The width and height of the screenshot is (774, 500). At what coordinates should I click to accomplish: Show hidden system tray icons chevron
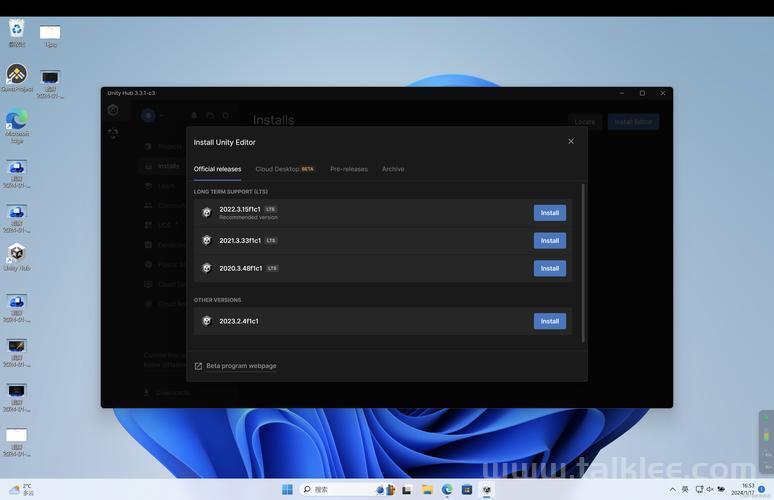(672, 490)
